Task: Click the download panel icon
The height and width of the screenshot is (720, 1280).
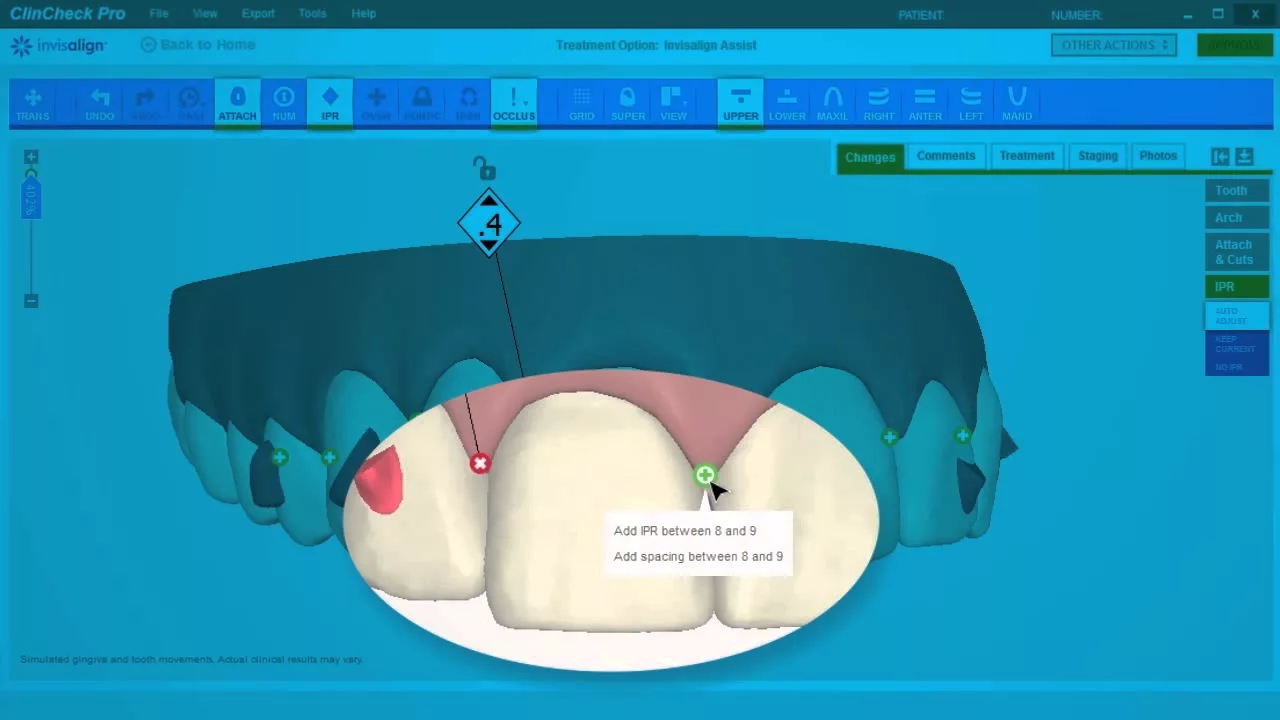Action: click(x=1244, y=156)
